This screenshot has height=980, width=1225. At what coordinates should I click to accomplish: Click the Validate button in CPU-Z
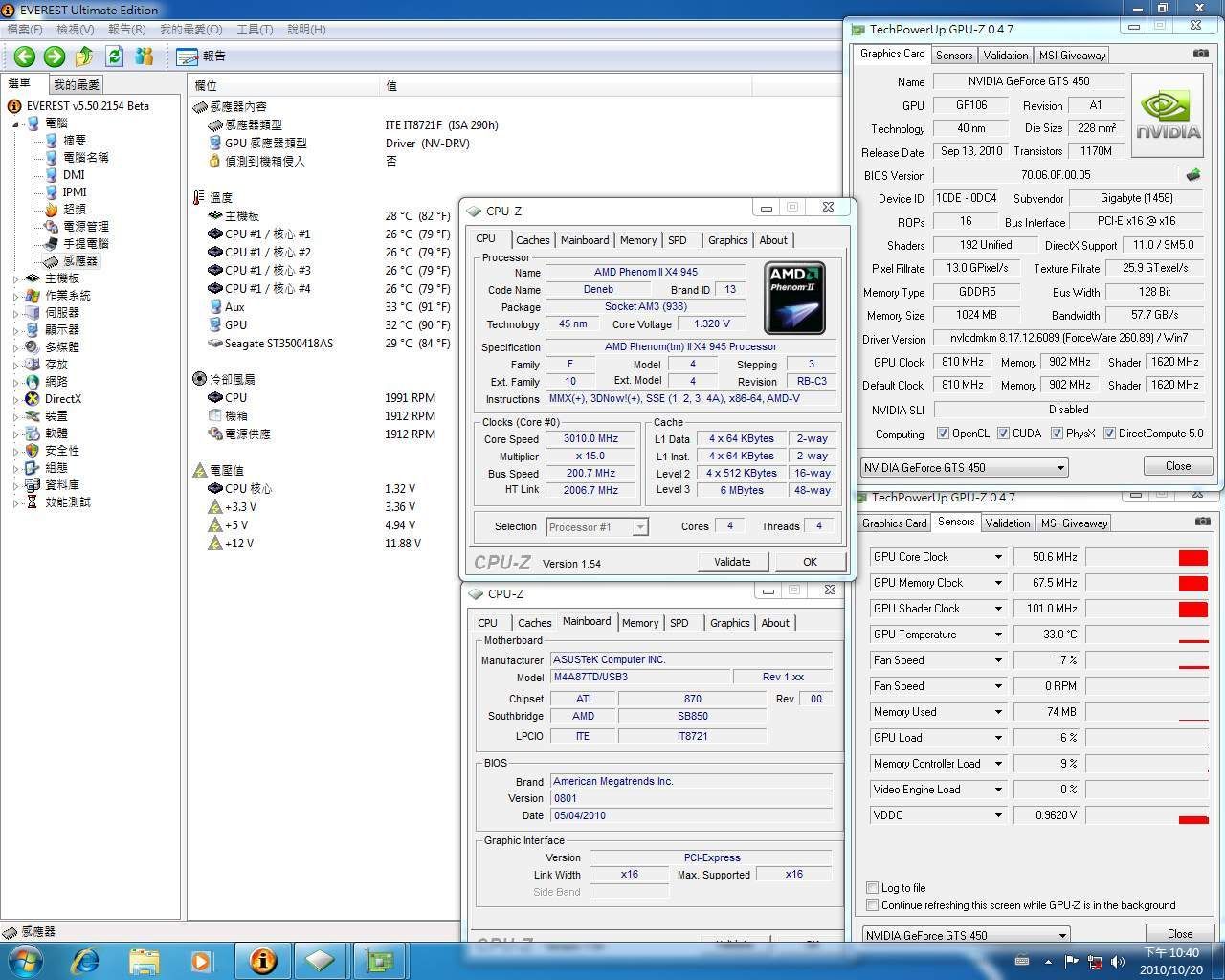(x=732, y=562)
